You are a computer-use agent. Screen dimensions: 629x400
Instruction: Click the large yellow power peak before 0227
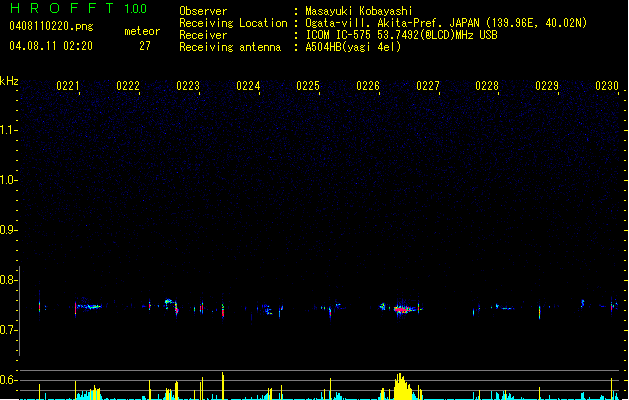[402, 386]
